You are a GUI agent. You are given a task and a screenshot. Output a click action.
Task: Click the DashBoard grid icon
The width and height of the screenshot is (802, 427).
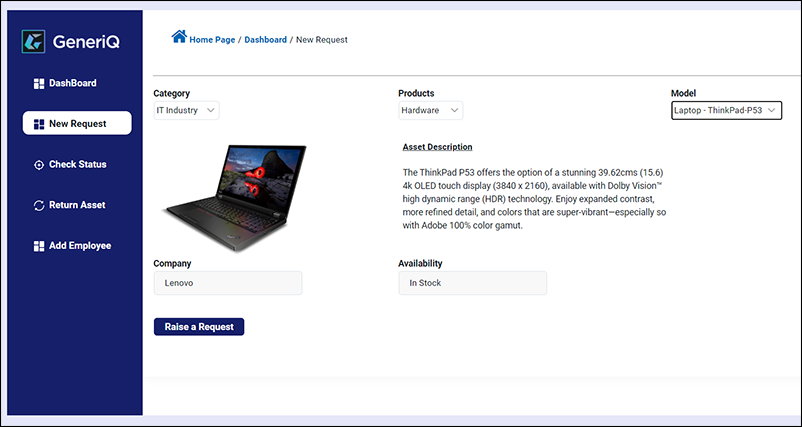[39, 84]
